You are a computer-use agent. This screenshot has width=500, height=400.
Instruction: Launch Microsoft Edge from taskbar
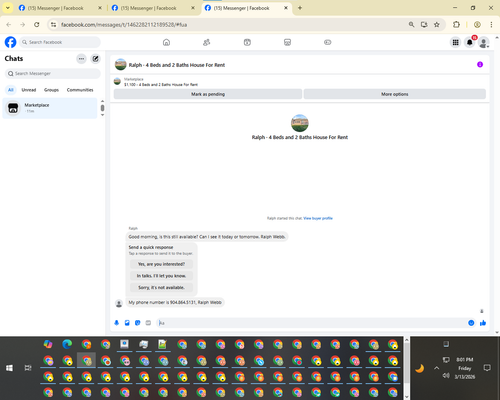(67, 344)
